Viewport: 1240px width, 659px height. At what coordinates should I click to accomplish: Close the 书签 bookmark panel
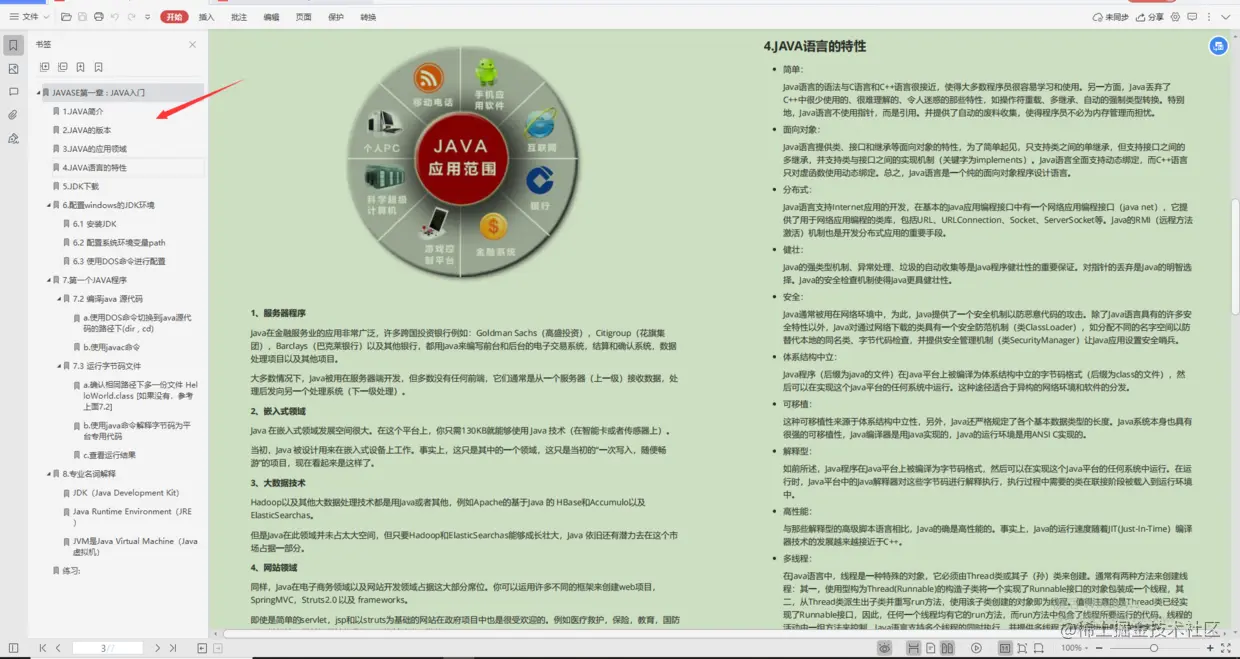point(193,45)
